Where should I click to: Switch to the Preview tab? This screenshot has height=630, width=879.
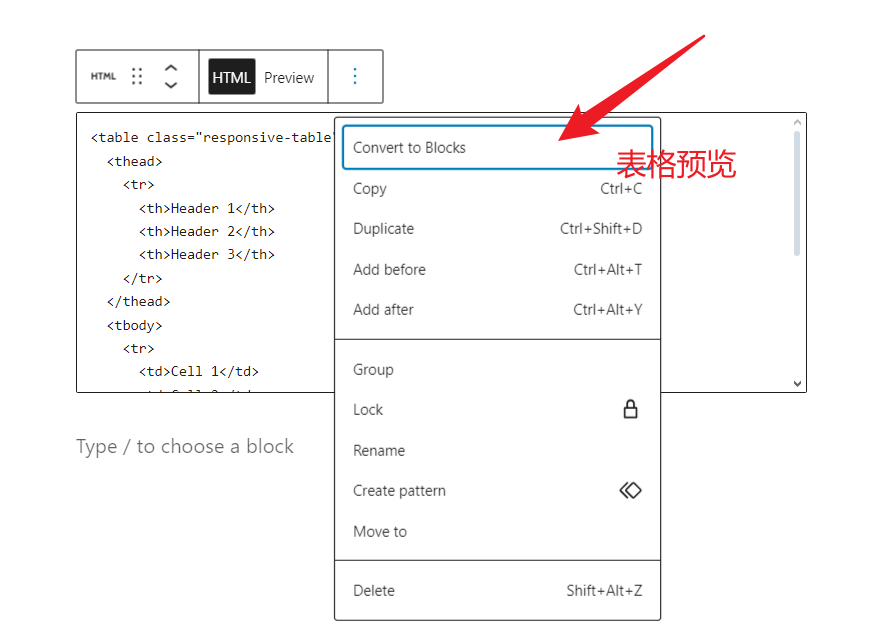(x=289, y=76)
